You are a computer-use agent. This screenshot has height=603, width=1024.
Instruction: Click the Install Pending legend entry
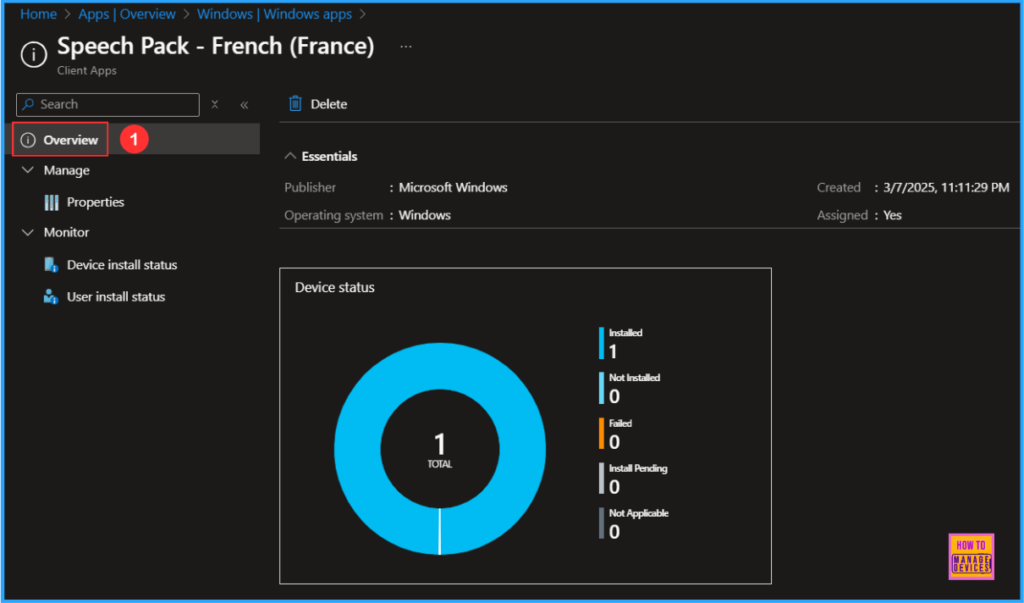click(x=633, y=478)
